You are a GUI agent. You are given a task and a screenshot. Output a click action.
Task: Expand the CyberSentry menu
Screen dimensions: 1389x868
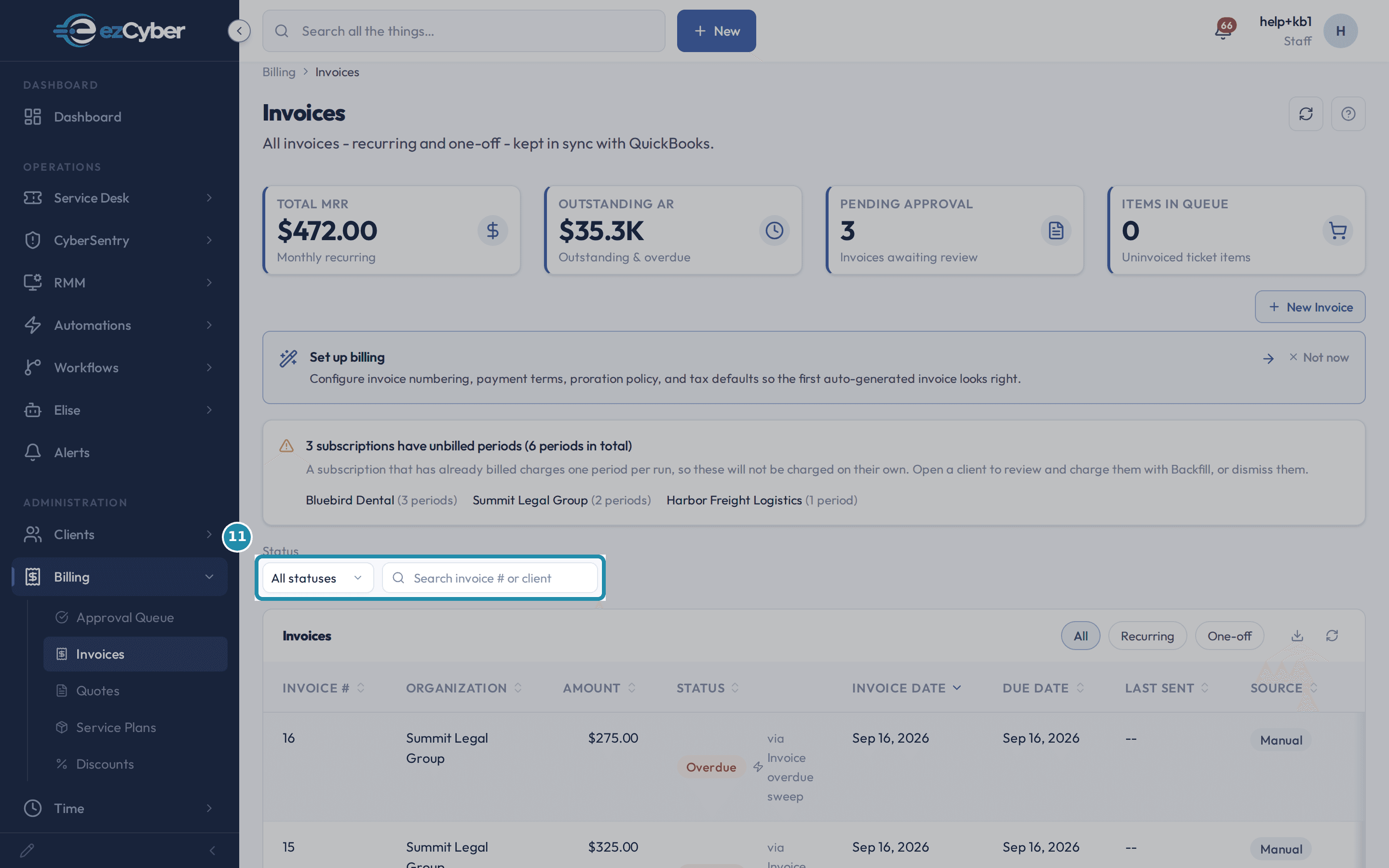point(120,240)
